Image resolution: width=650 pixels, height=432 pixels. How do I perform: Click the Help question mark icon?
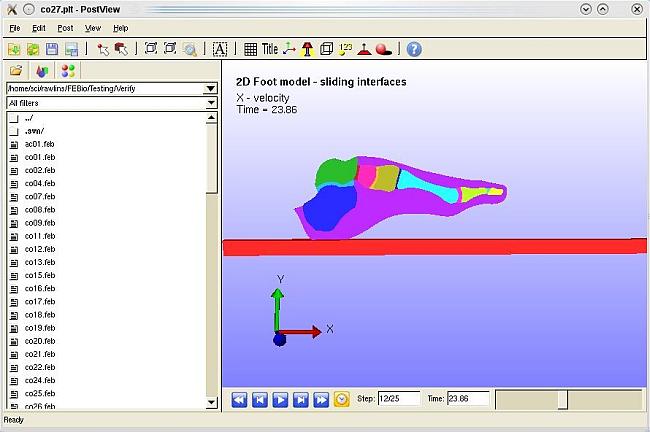(x=414, y=49)
